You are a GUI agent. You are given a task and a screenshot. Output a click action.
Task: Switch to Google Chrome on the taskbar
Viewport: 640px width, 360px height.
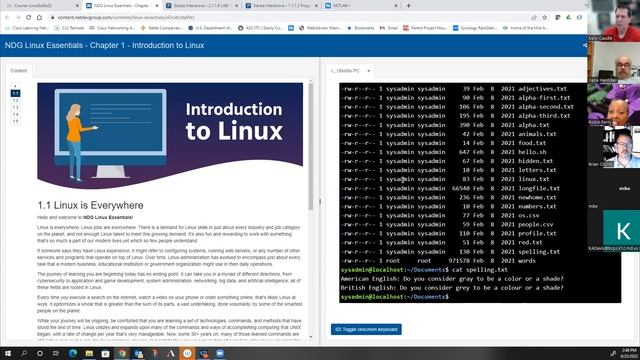pos(122,353)
